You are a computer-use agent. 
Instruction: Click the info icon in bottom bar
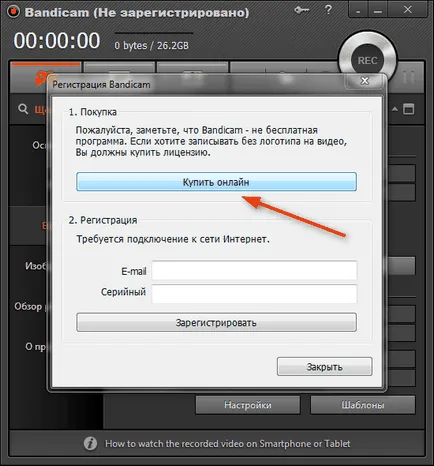(90, 444)
